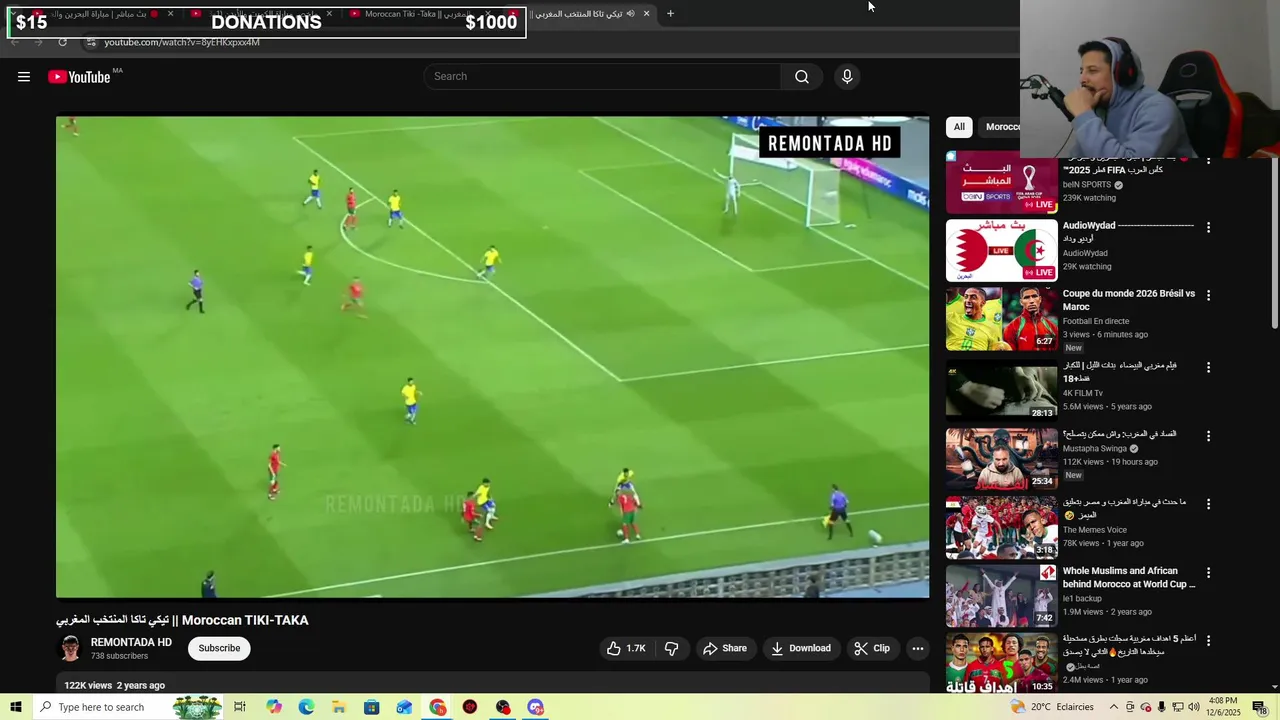
Task: Switch to Chrome on the taskbar
Action: pos(438,707)
